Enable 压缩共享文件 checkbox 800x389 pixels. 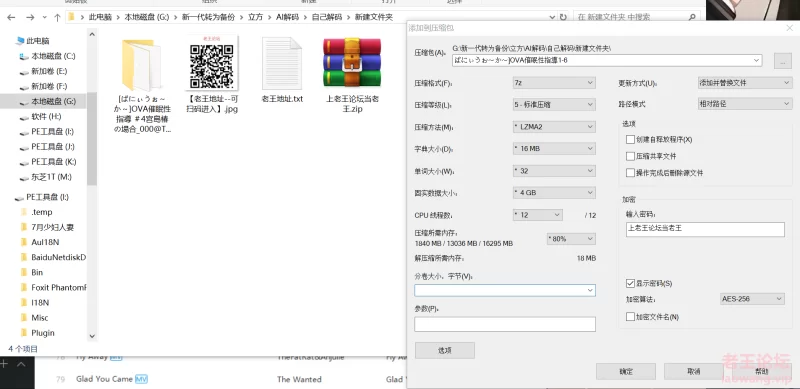pyautogui.click(x=630, y=156)
